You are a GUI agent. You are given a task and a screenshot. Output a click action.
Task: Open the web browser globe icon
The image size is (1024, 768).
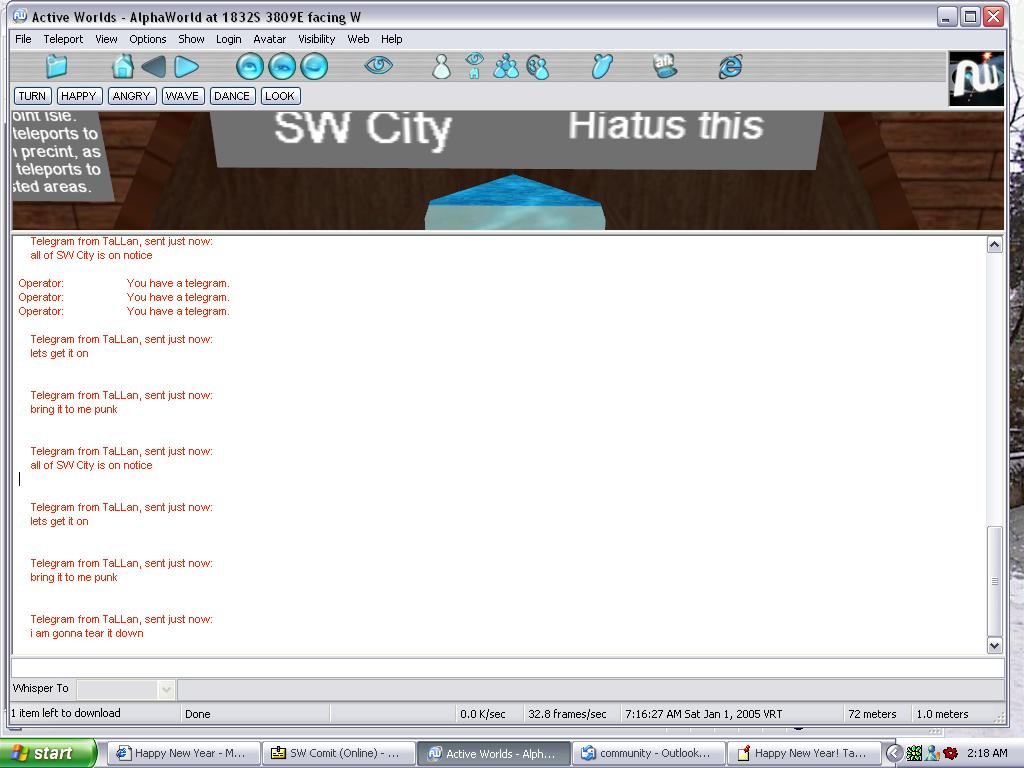(x=731, y=67)
